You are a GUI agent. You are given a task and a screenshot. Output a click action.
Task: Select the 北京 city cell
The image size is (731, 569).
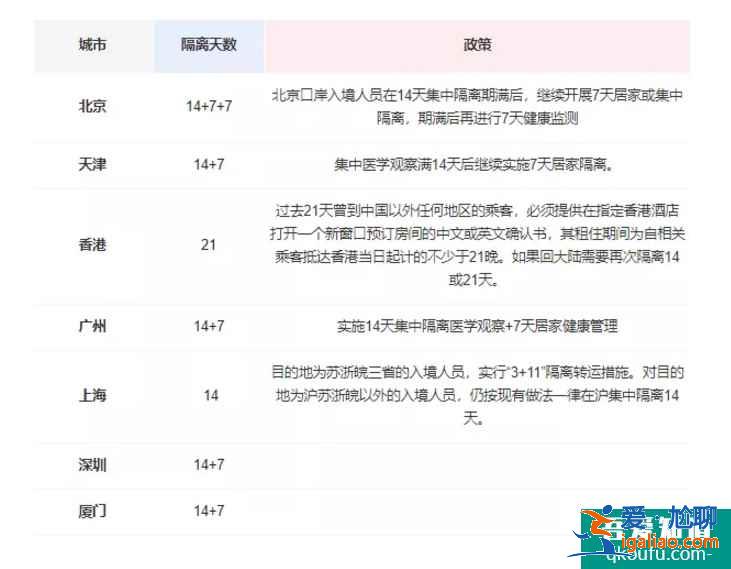92,106
